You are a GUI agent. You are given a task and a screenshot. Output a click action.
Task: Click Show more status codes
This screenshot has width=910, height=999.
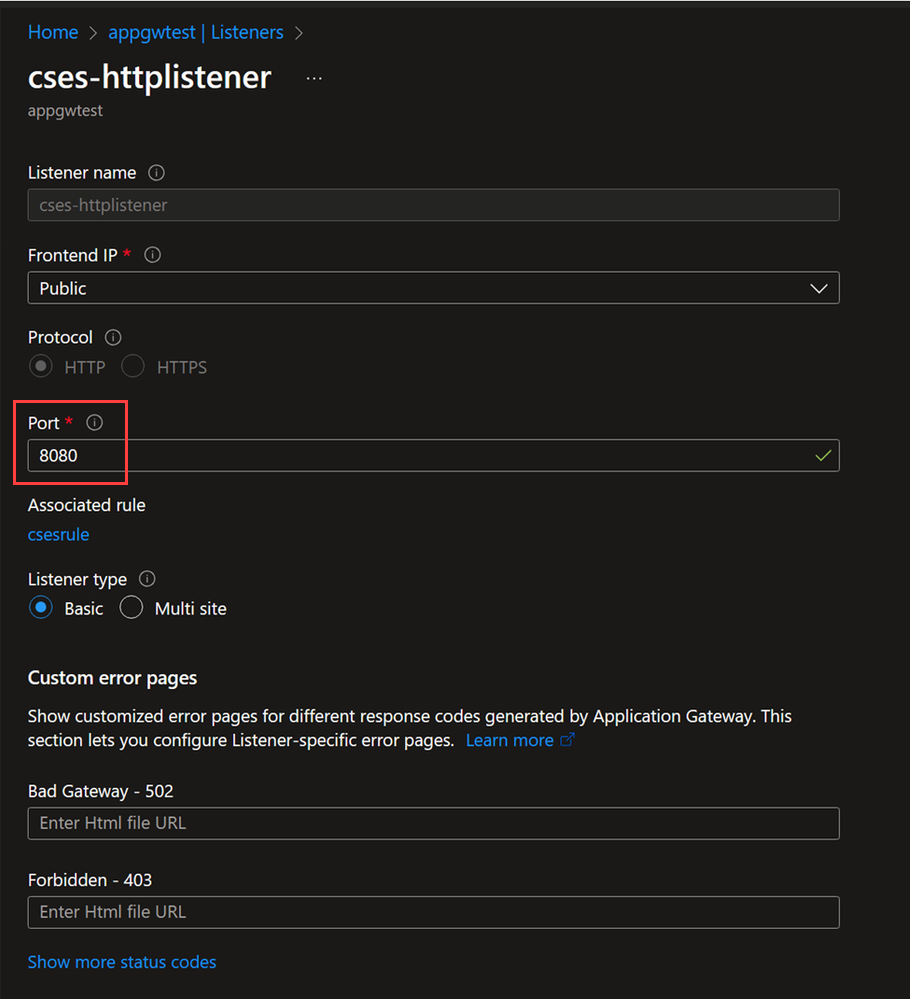coord(121,961)
